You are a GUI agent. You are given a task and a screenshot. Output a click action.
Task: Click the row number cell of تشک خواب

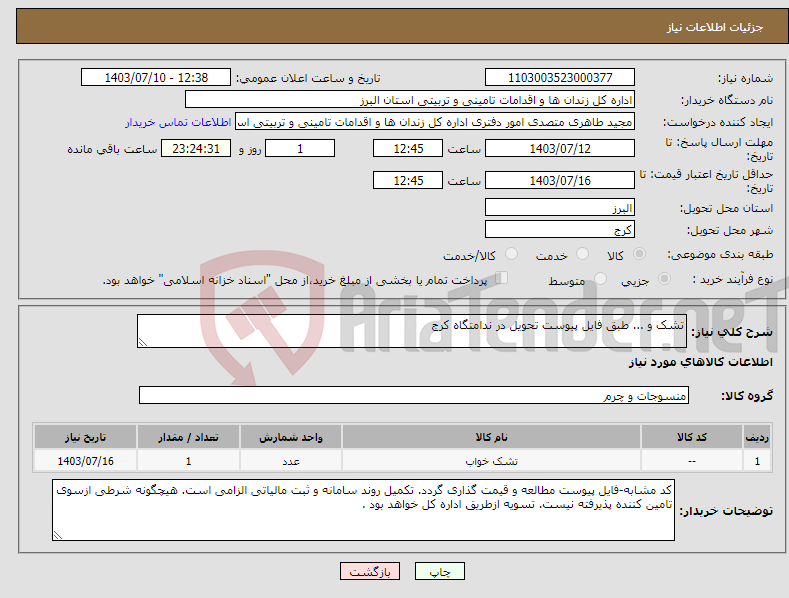click(x=757, y=461)
